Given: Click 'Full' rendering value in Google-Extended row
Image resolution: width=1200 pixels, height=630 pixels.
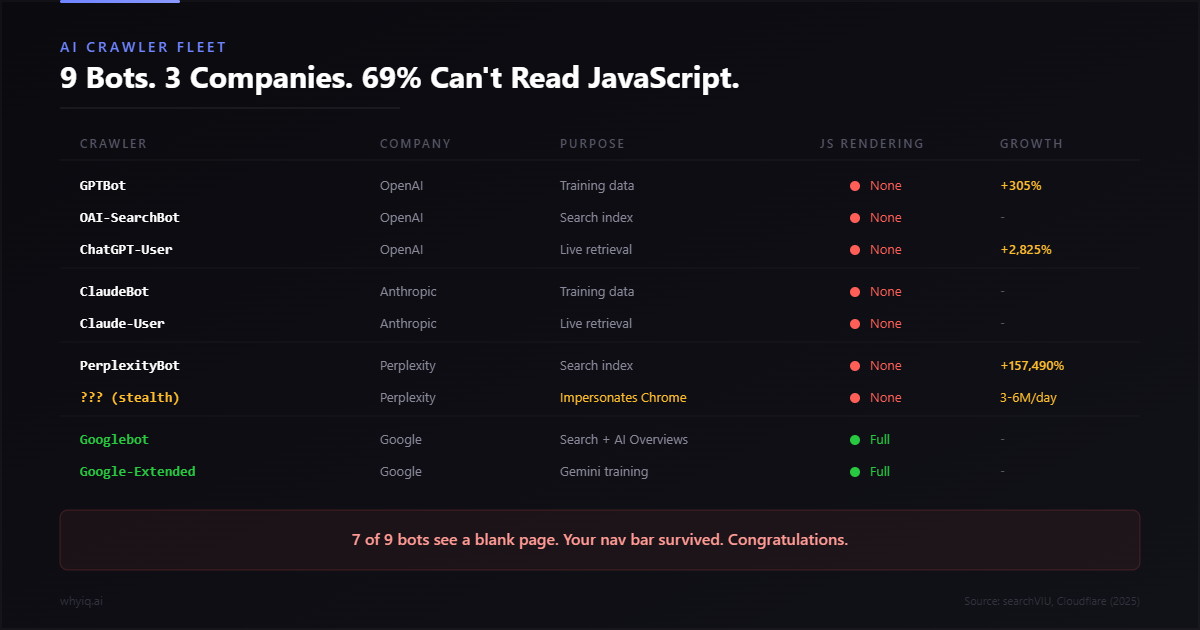Looking at the screenshot, I should click(880, 472).
